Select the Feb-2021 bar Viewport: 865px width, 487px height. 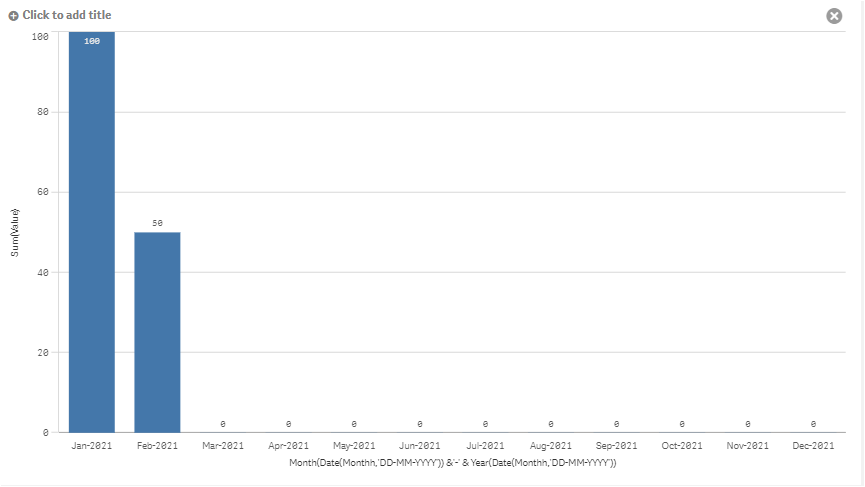click(157, 332)
